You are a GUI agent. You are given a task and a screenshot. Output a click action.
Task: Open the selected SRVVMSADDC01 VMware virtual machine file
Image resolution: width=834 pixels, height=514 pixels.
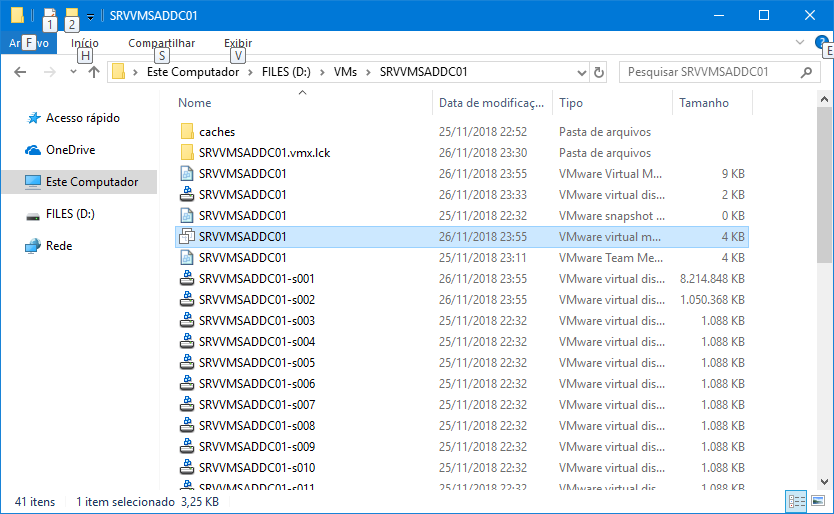242,237
